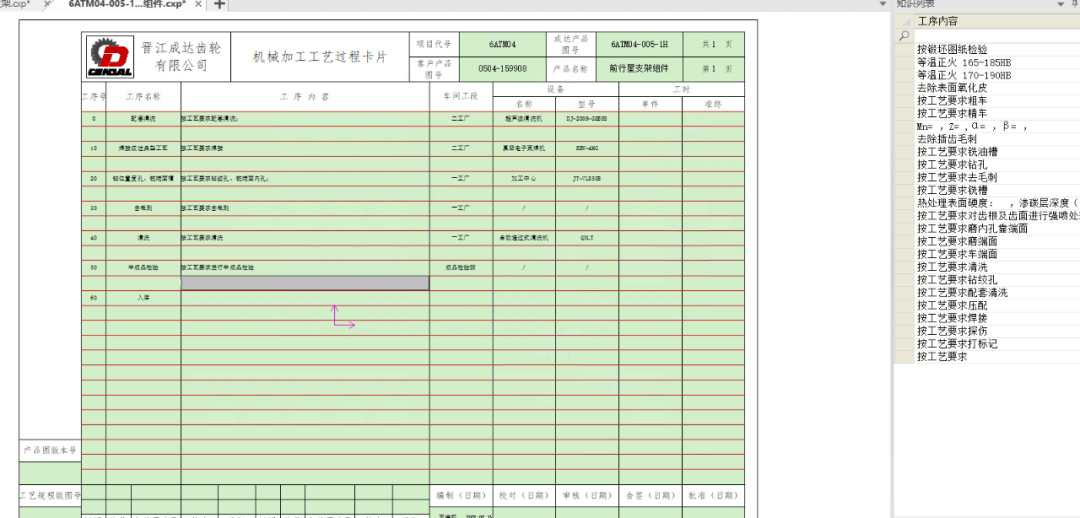The height and width of the screenshot is (518, 1080).
Task: Pin the 知识列表 panel with the pushpin icon
Action: coord(1073,4)
